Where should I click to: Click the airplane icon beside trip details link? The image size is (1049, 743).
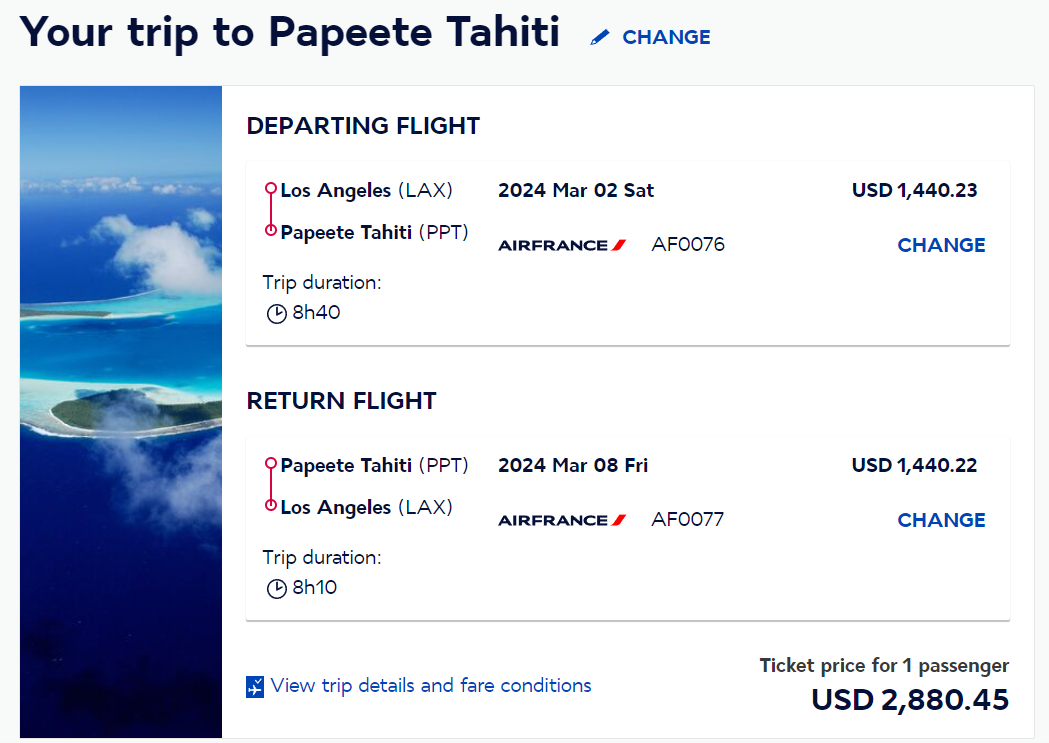tap(255, 687)
